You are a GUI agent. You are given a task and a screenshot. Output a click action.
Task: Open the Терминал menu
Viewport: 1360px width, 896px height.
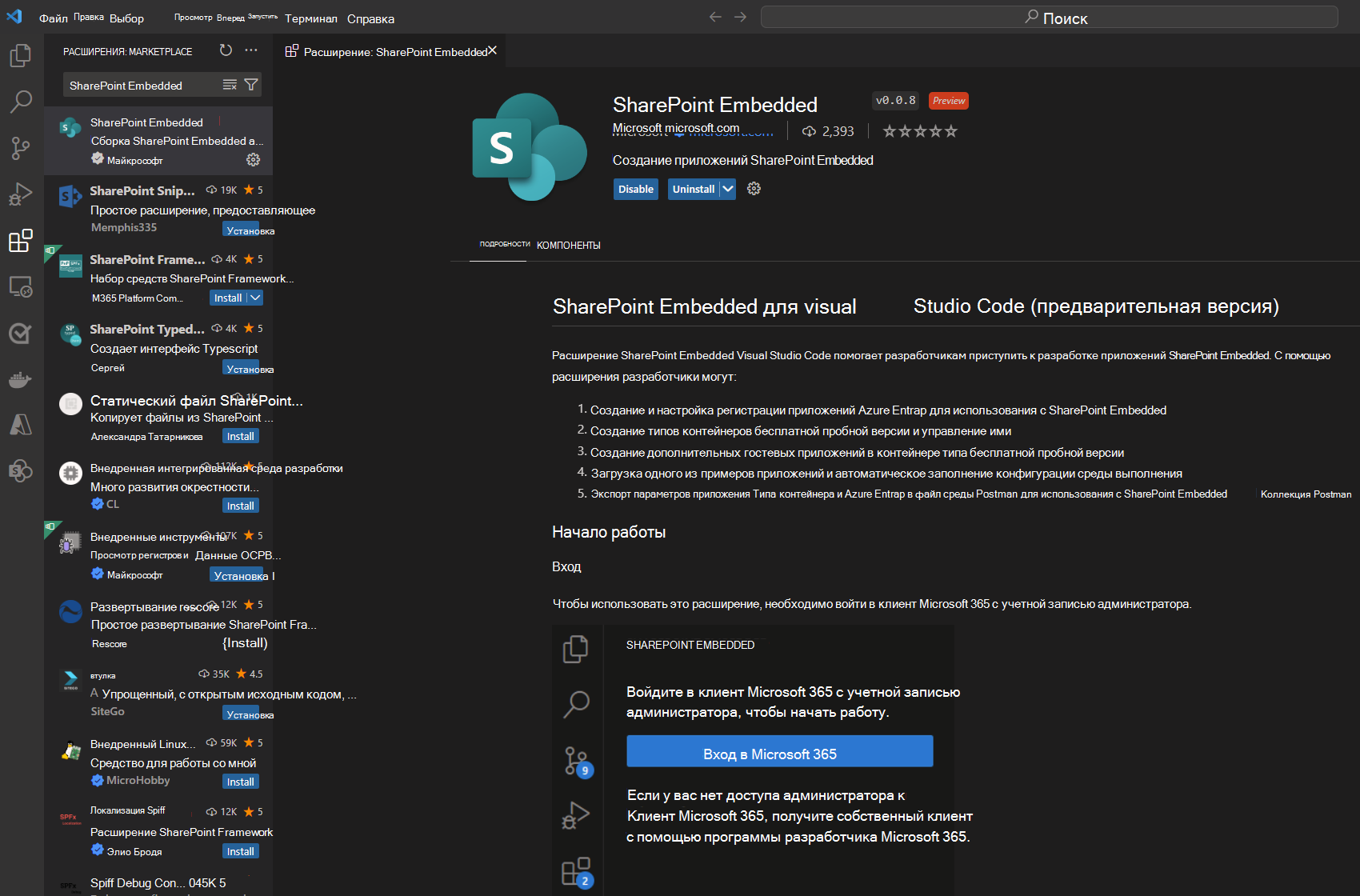[x=311, y=18]
